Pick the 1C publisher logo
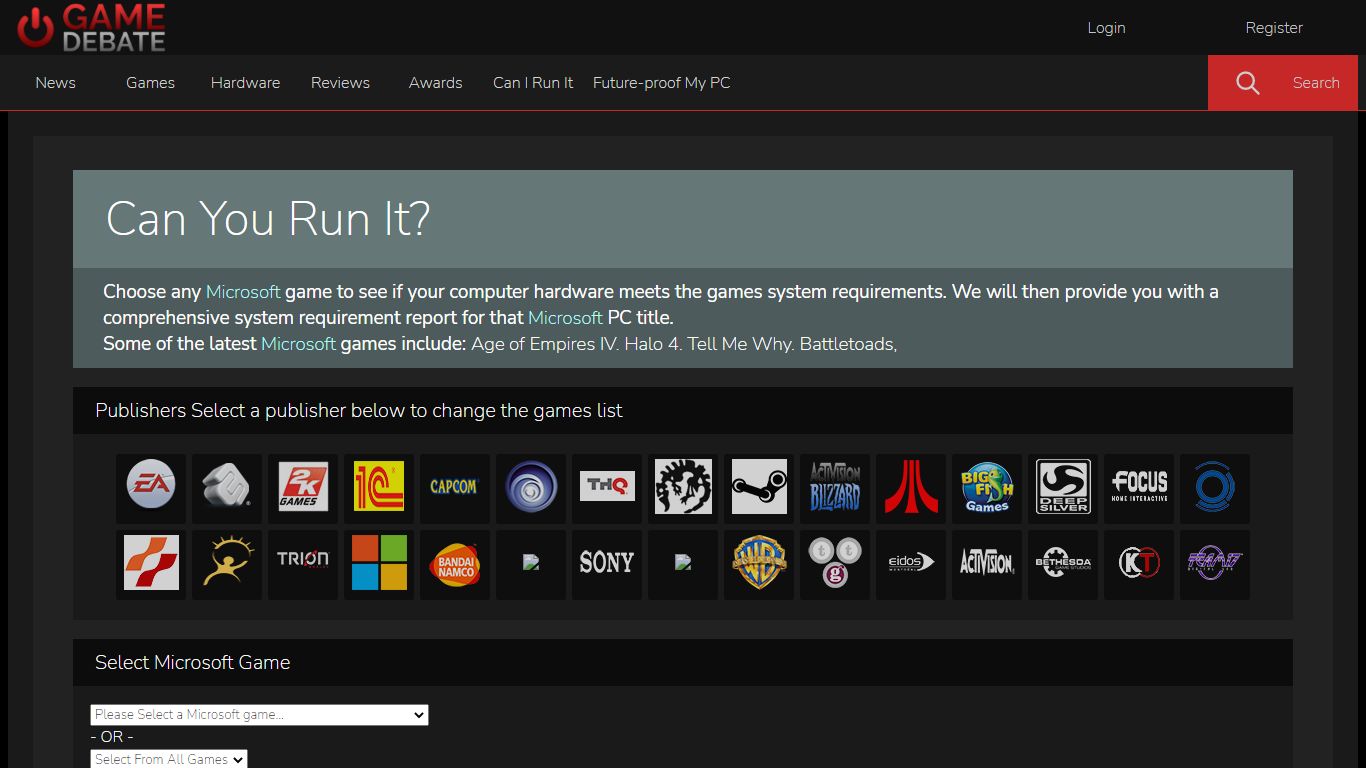Screen dimensions: 1366x768 (379, 487)
